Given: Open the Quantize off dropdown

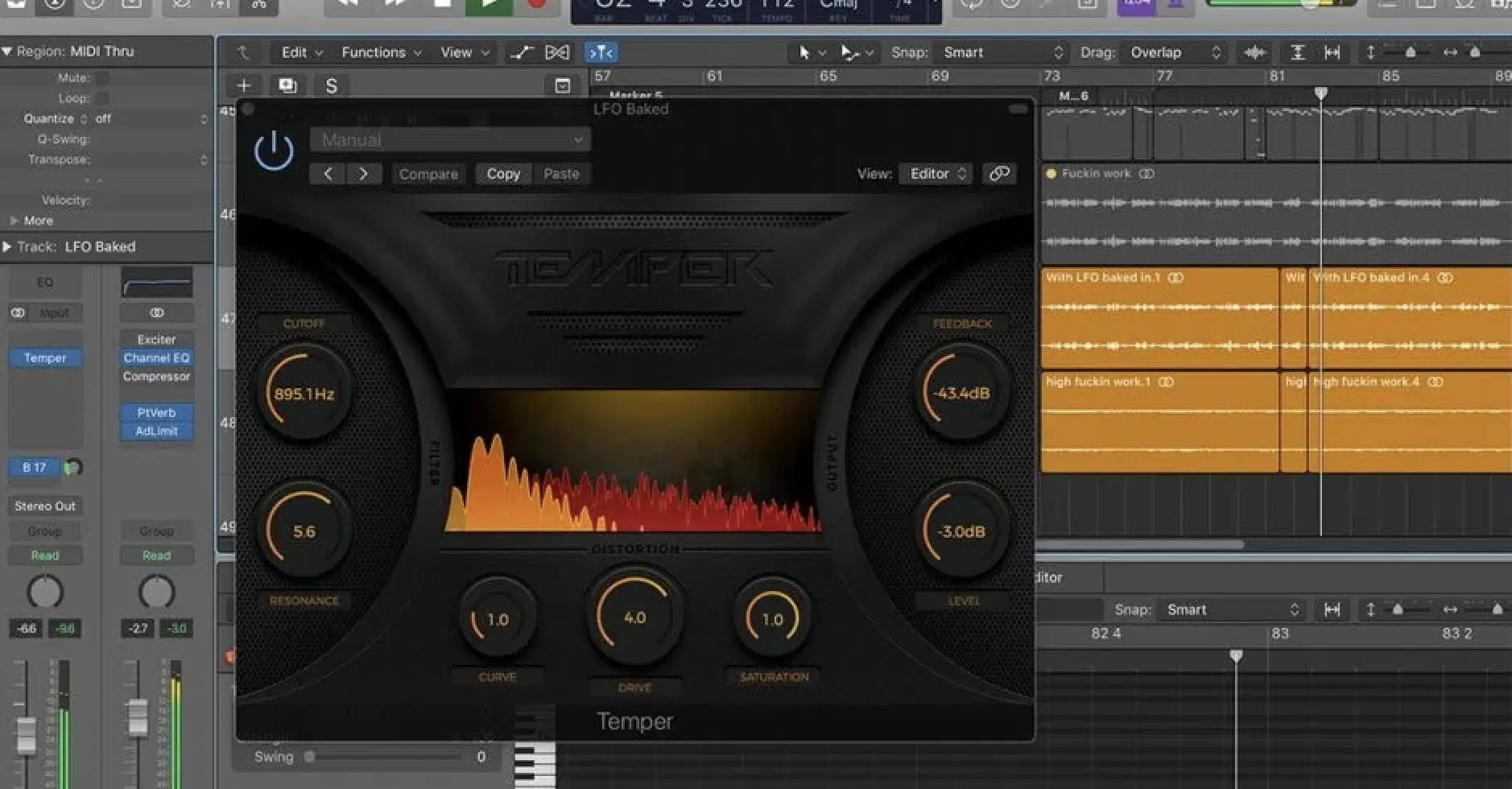Looking at the screenshot, I should (x=151, y=118).
